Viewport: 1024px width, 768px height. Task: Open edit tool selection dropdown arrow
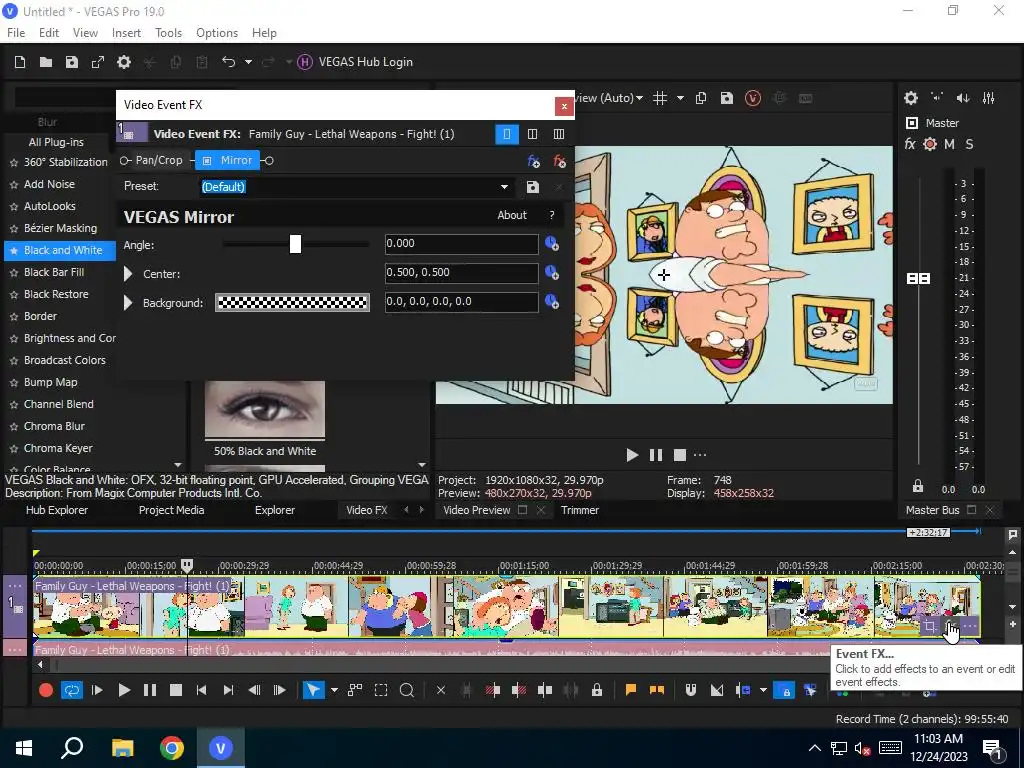[x=334, y=690]
